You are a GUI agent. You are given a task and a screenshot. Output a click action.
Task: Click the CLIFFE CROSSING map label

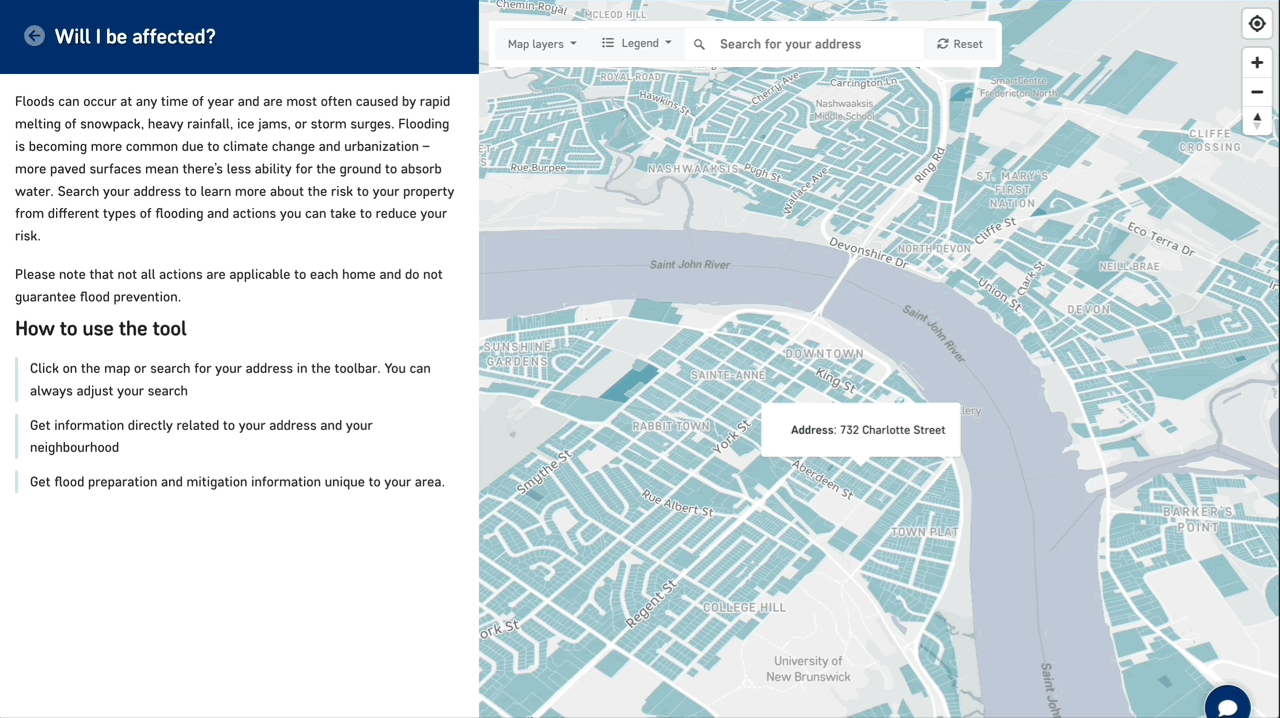(x=1210, y=140)
